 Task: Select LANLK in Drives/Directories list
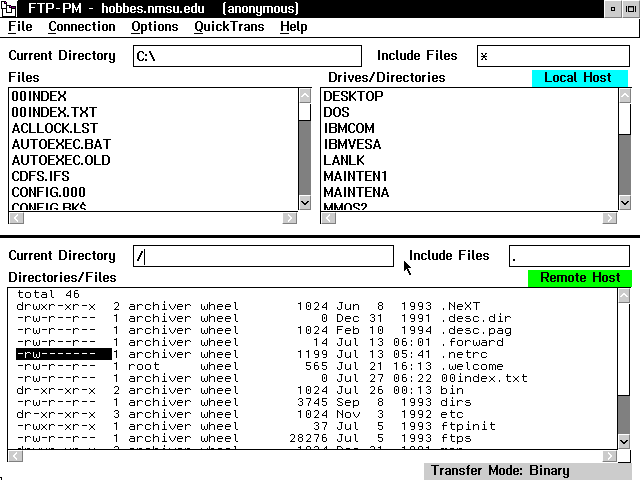[x=469, y=160]
